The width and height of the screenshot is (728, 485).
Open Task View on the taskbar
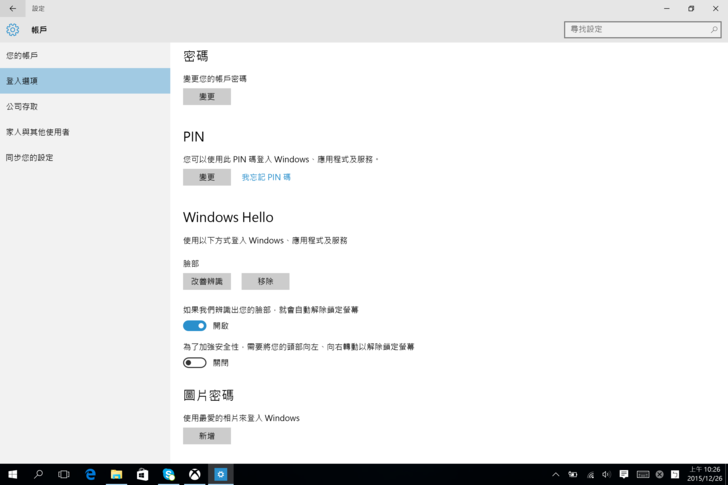pos(64,474)
